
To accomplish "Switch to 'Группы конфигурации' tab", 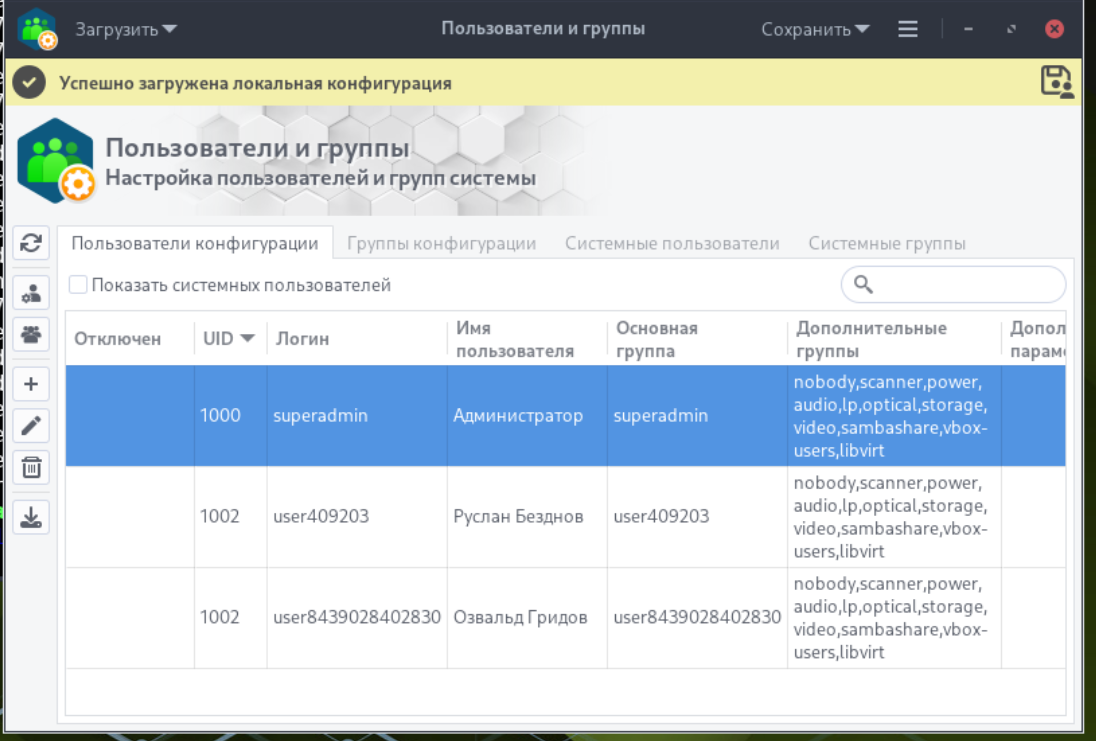I will pyautogui.click(x=442, y=243).
